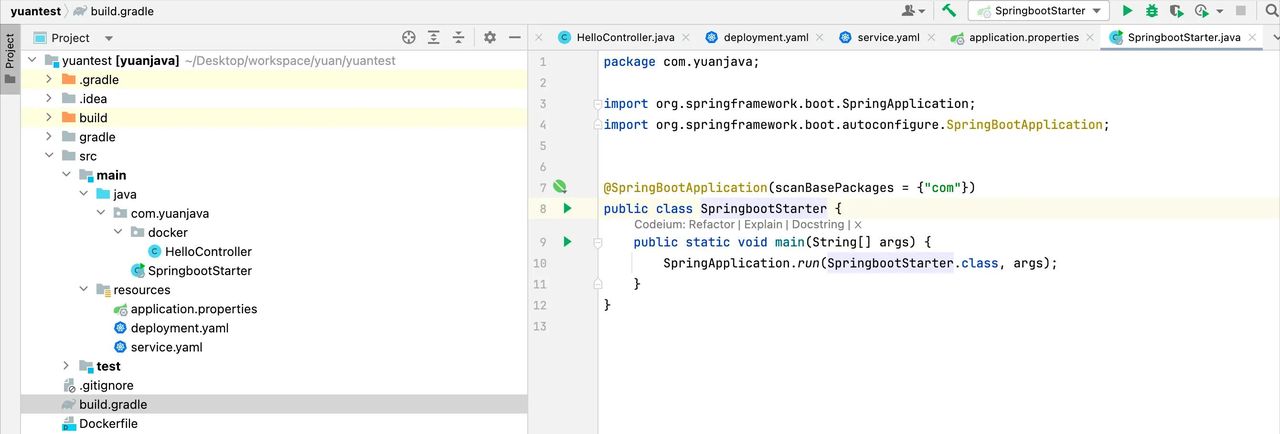Switch to the HelloController.java tab

coord(615,38)
